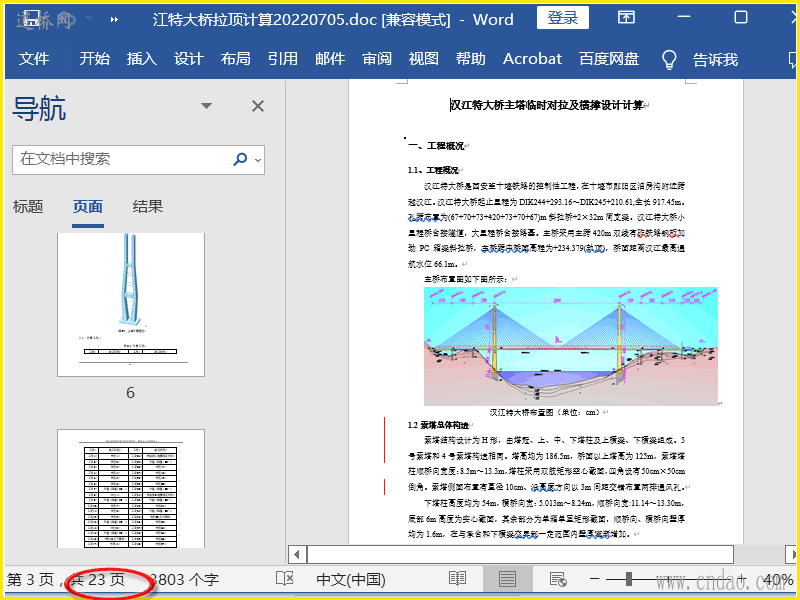Switch to the 开始 ribbon tab
Viewport: 800px width, 600px height.
point(94,59)
